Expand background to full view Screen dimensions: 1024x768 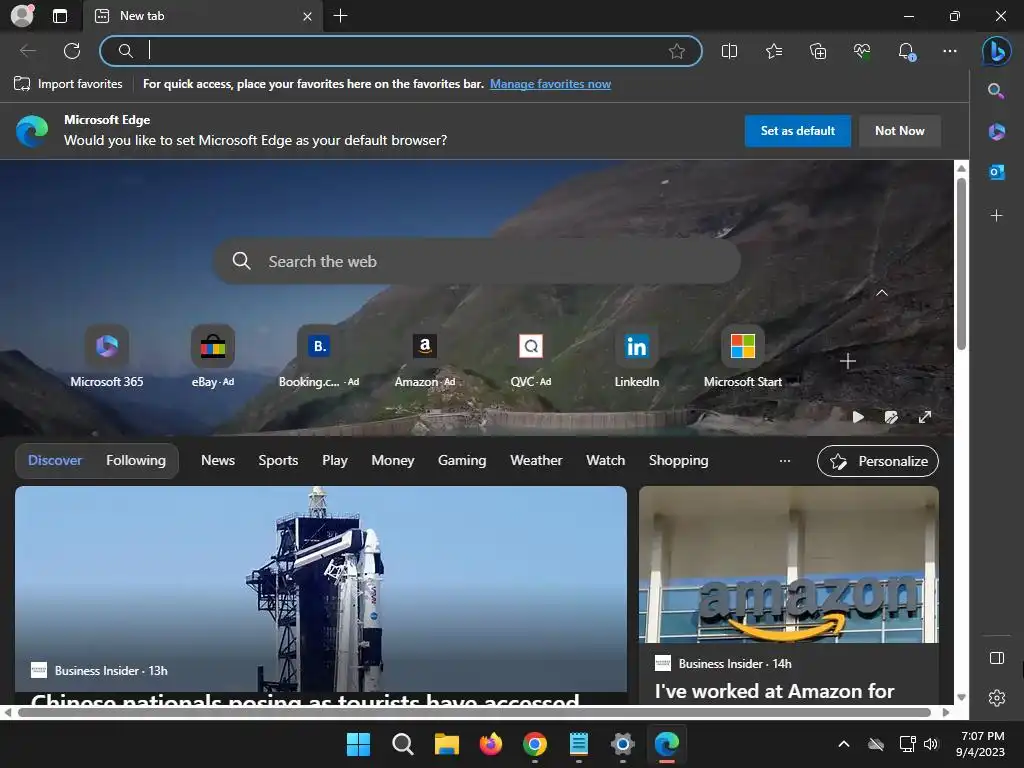(925, 417)
